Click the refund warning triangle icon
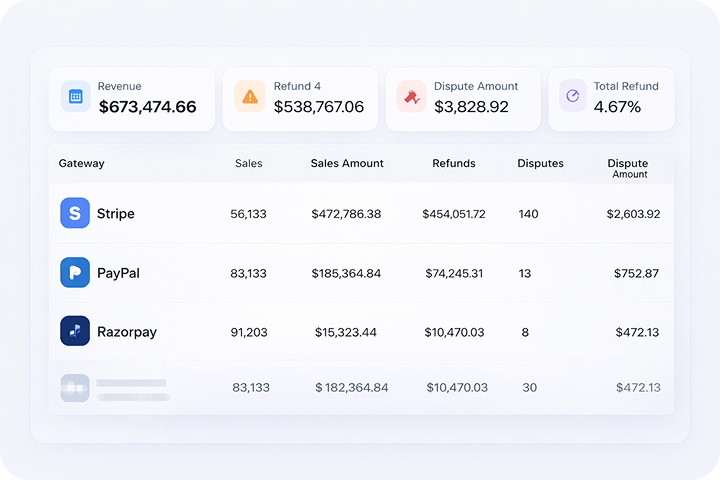 250,97
